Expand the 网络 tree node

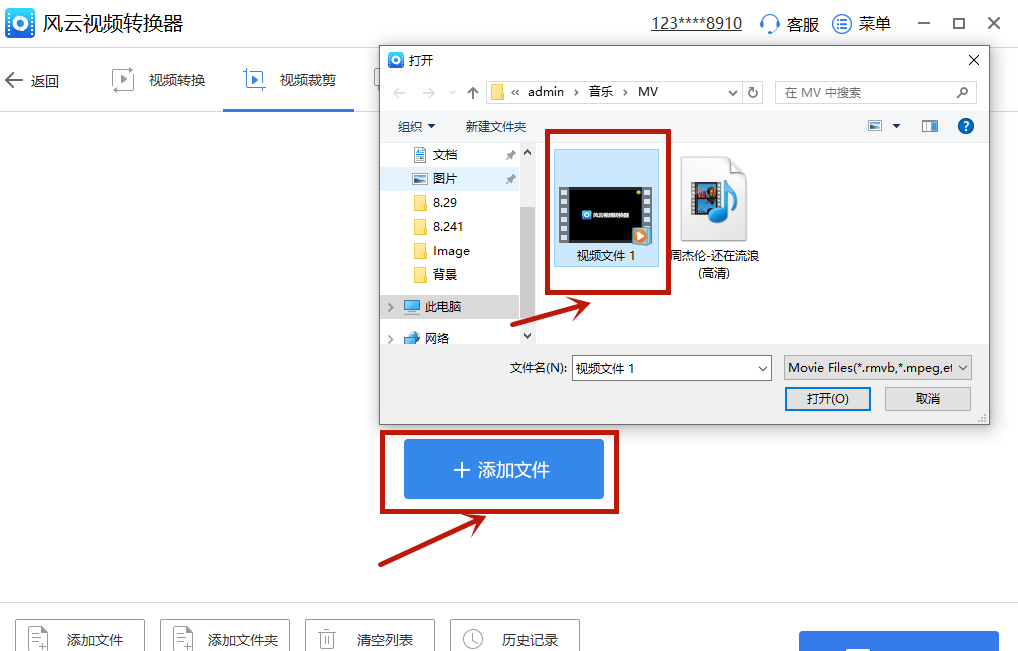pyautogui.click(x=390, y=339)
